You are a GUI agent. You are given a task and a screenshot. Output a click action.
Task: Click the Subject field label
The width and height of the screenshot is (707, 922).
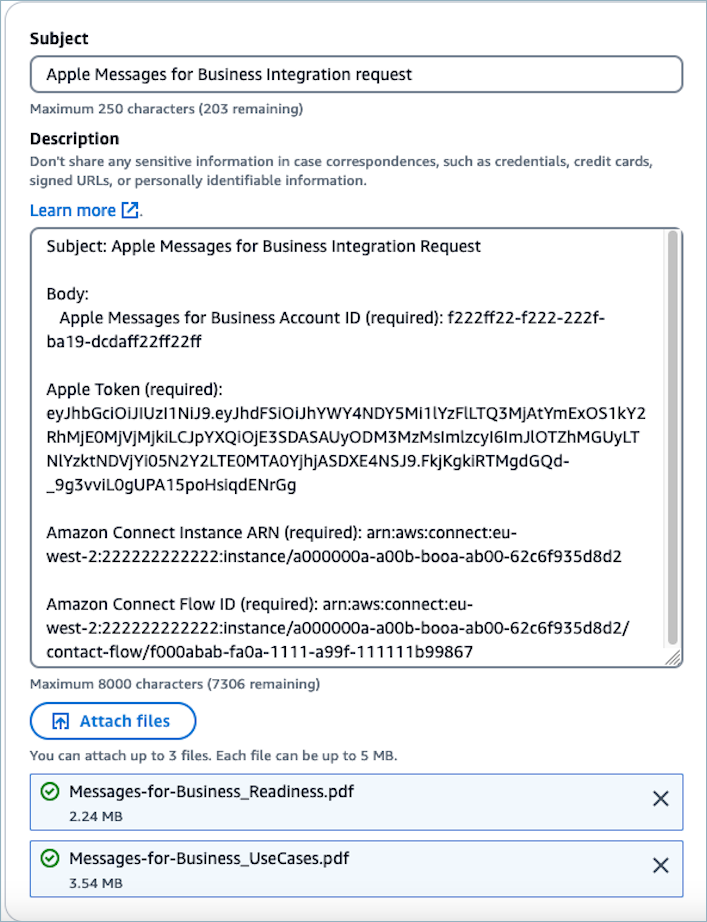point(59,38)
